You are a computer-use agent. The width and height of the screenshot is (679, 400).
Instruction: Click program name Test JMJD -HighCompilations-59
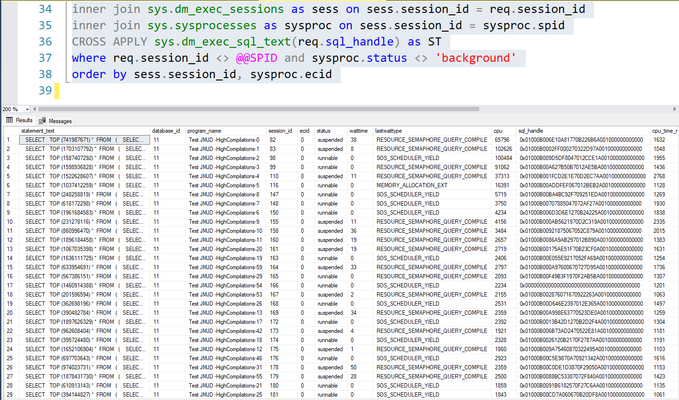point(226,267)
